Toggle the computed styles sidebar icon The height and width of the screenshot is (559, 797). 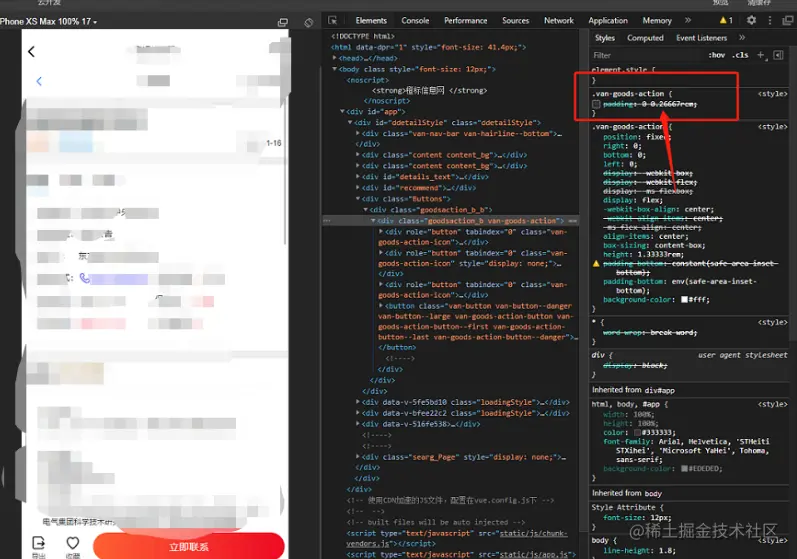[x=778, y=55]
